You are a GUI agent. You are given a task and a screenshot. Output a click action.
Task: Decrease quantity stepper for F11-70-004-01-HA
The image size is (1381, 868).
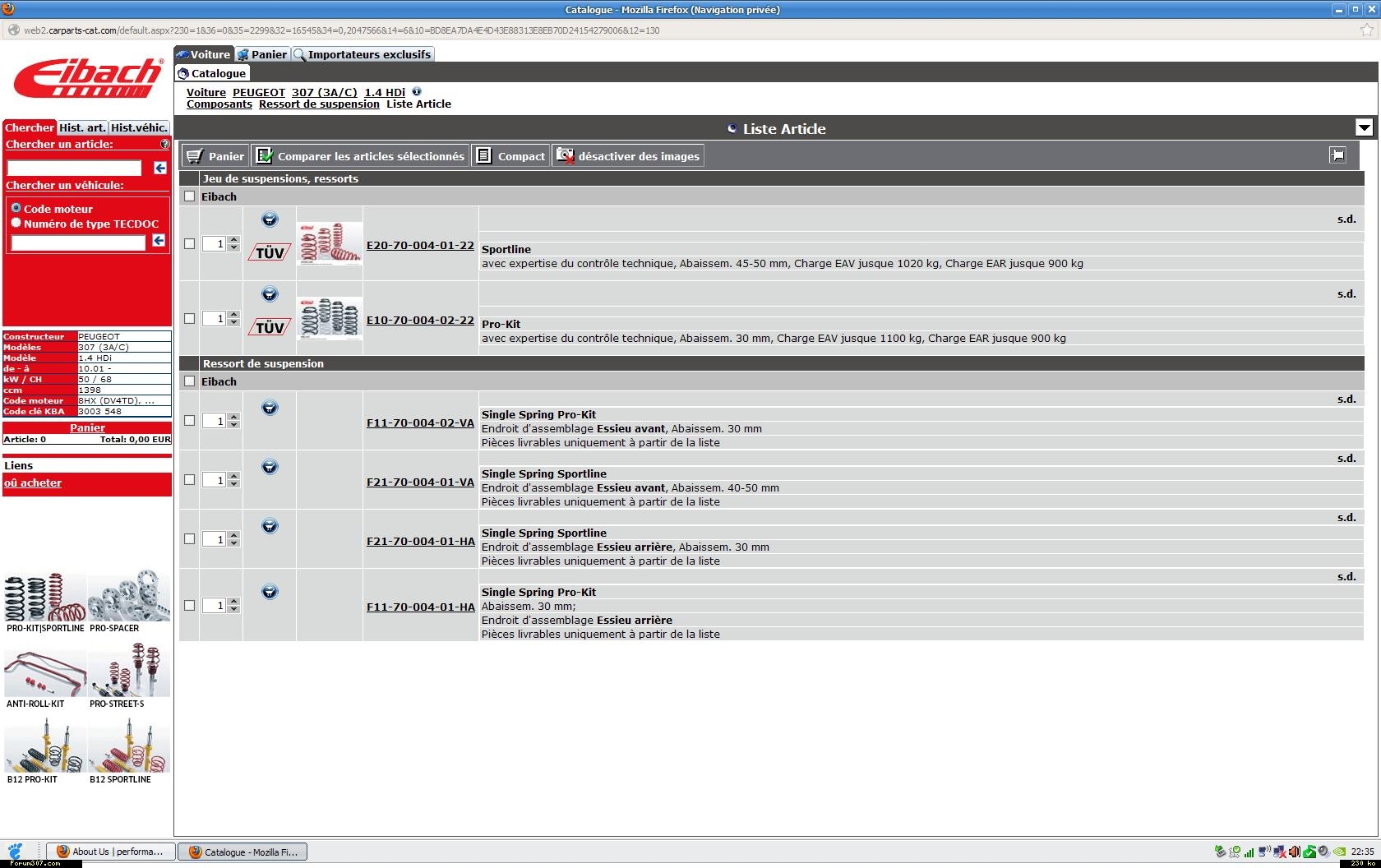pyautogui.click(x=234, y=609)
